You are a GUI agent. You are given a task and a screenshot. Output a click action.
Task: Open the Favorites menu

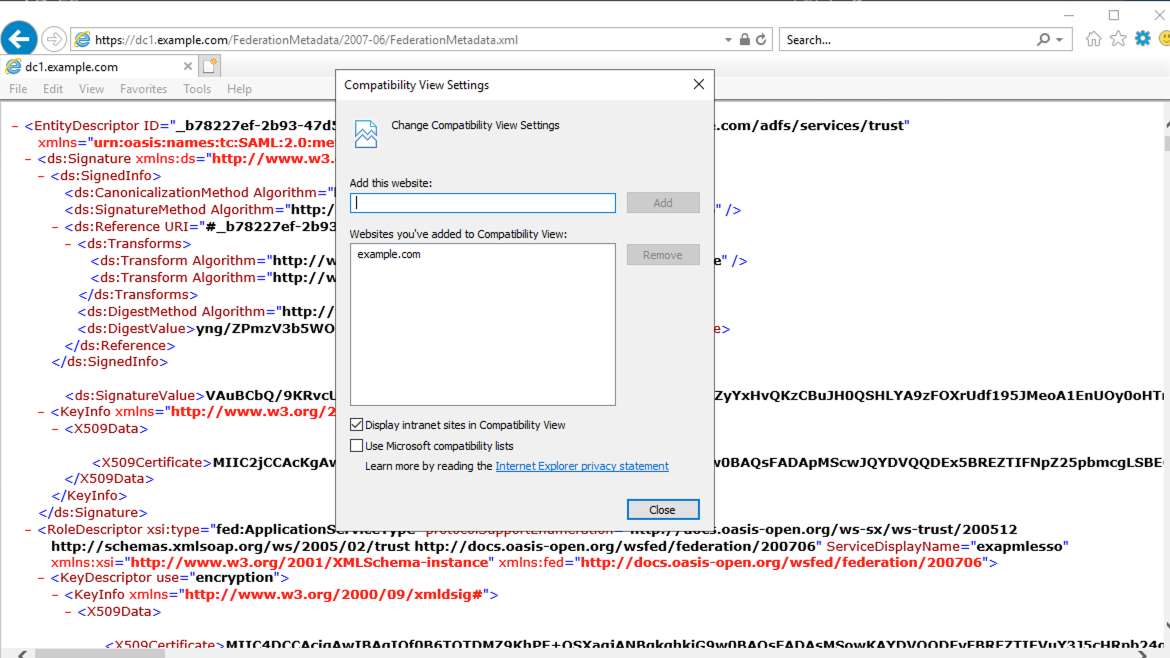(143, 89)
